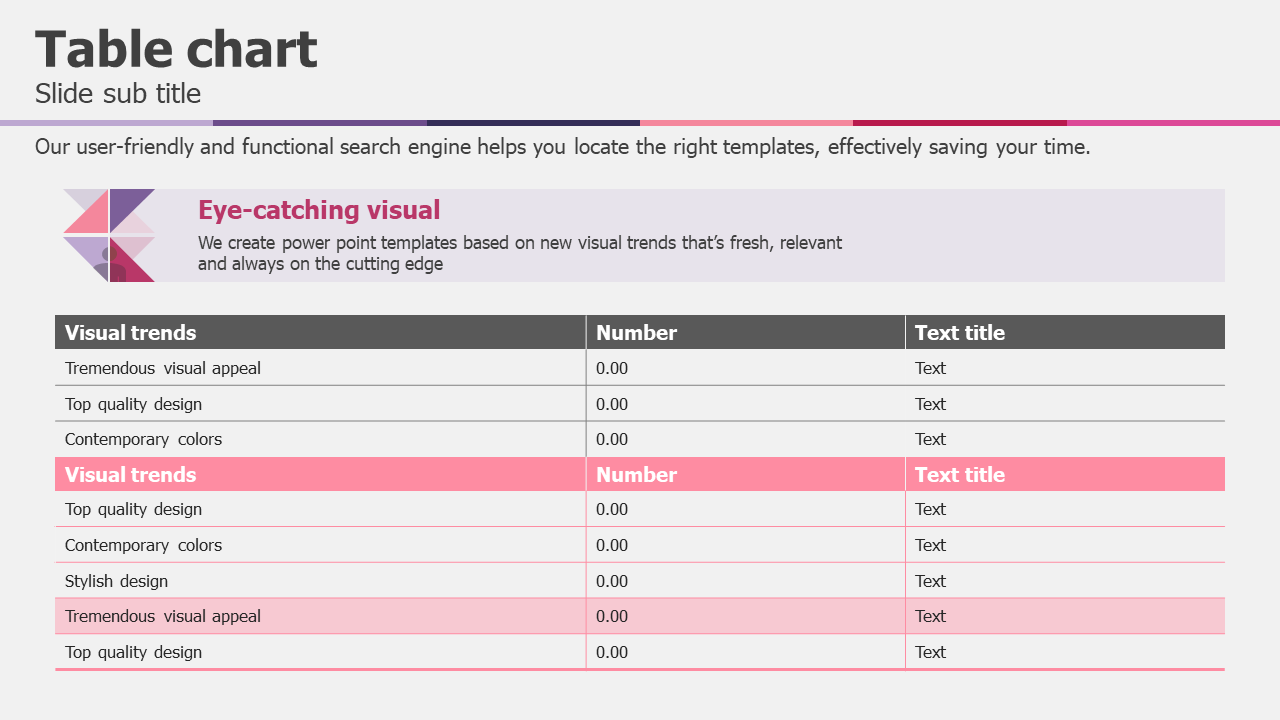Click the light purple segment of the color bar
This screenshot has height=720, width=1280.
[106, 123]
